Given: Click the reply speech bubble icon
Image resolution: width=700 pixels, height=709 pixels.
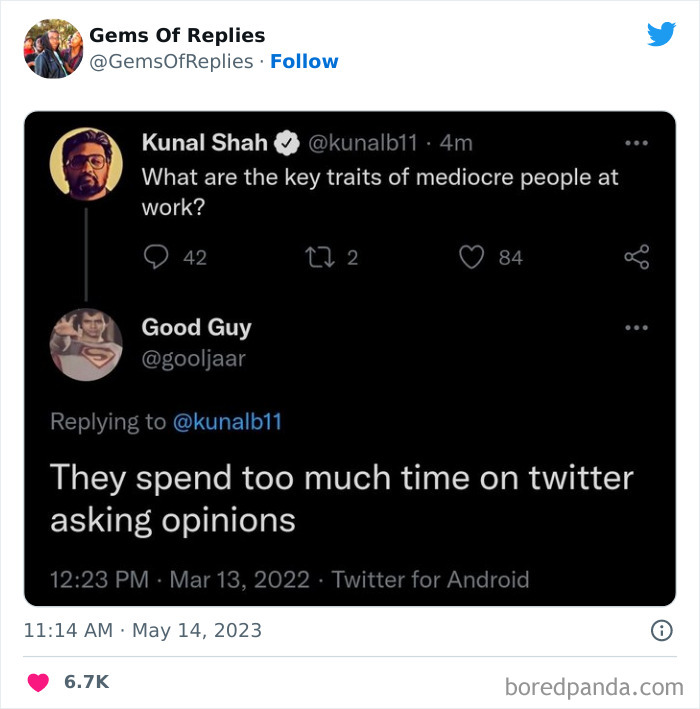Looking at the screenshot, I should coord(158,257).
